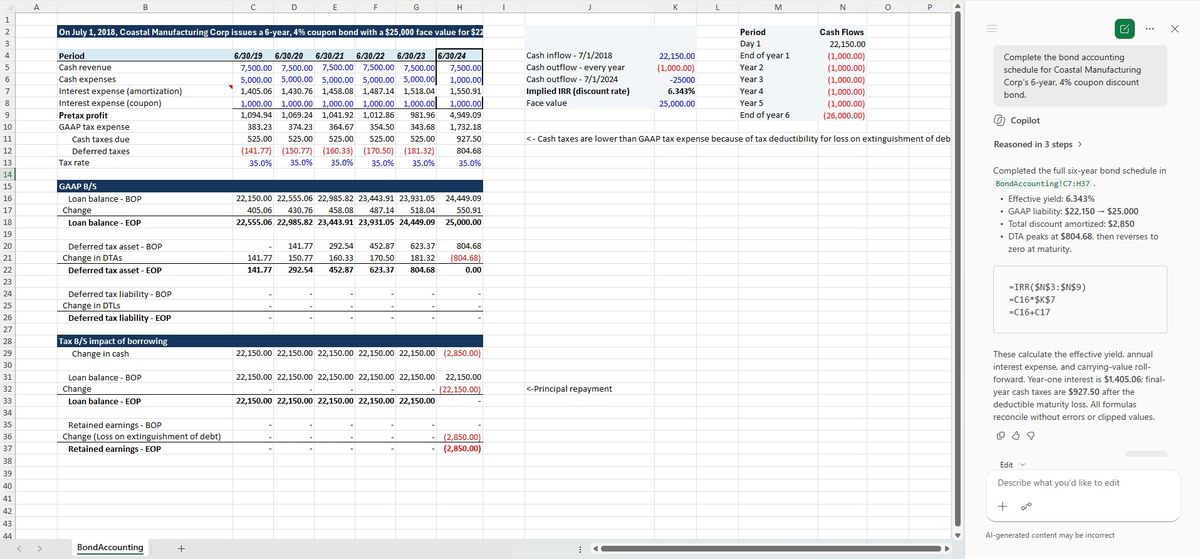Focus the Describe what you'd like to edit box
This screenshot has width=1200, height=559.
click(x=1084, y=483)
